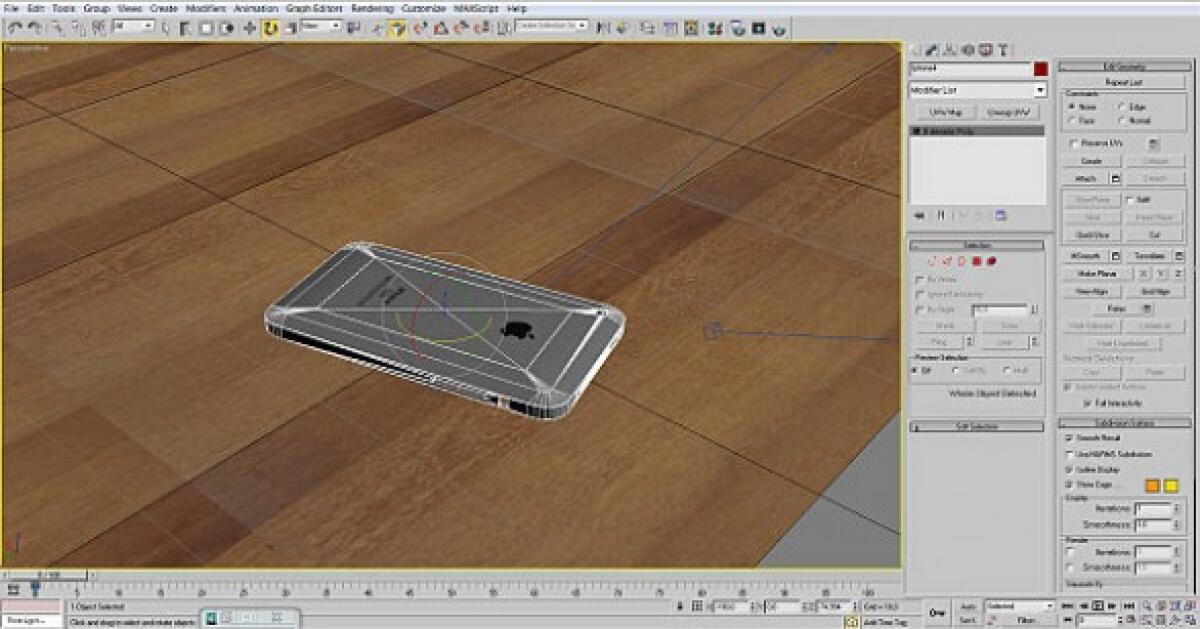The height and width of the screenshot is (629, 1200).
Task: Click the Play Animation button
Action: click(x=1097, y=606)
